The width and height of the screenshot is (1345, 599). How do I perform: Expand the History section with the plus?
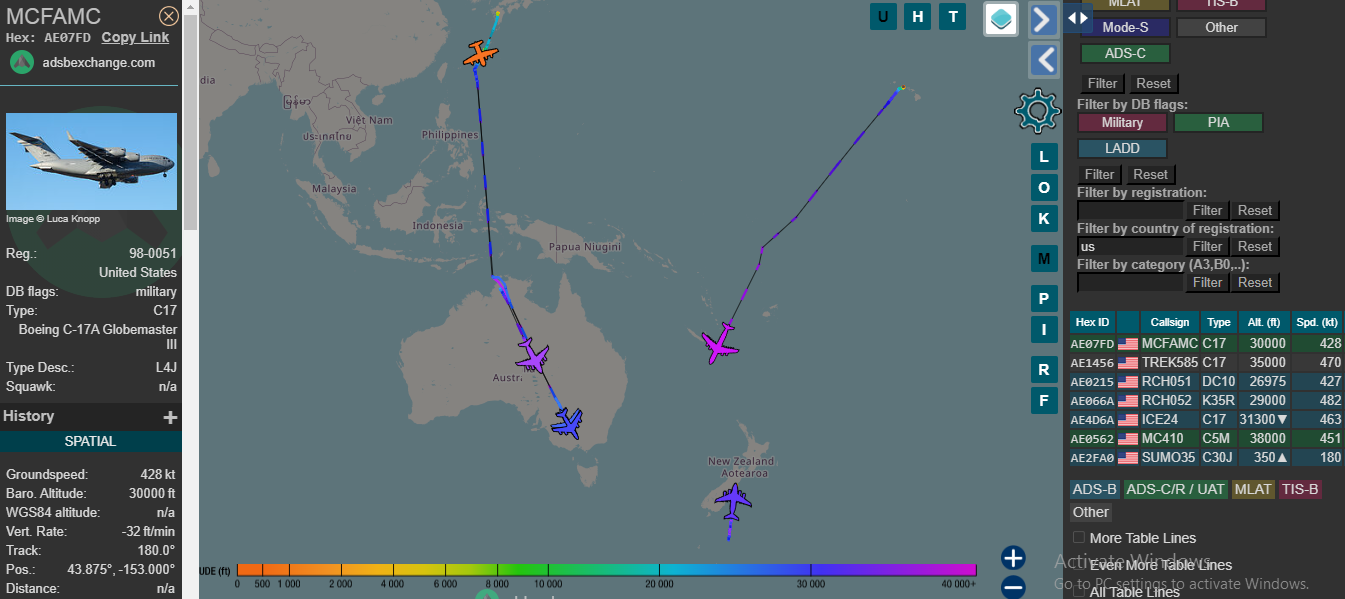click(170, 416)
